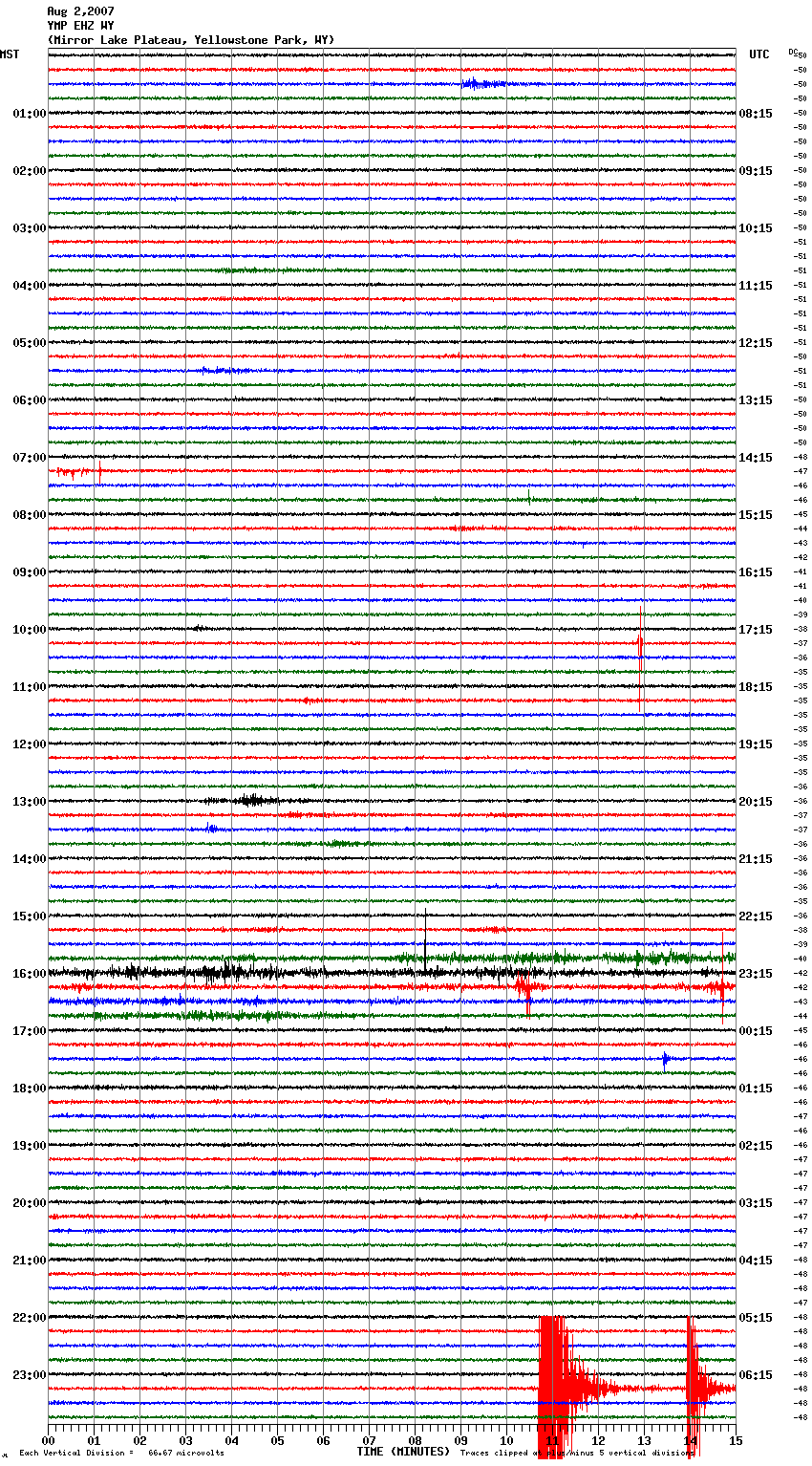Click the 'UTC' column label
Screen dimensions: 812x1466
759,54
